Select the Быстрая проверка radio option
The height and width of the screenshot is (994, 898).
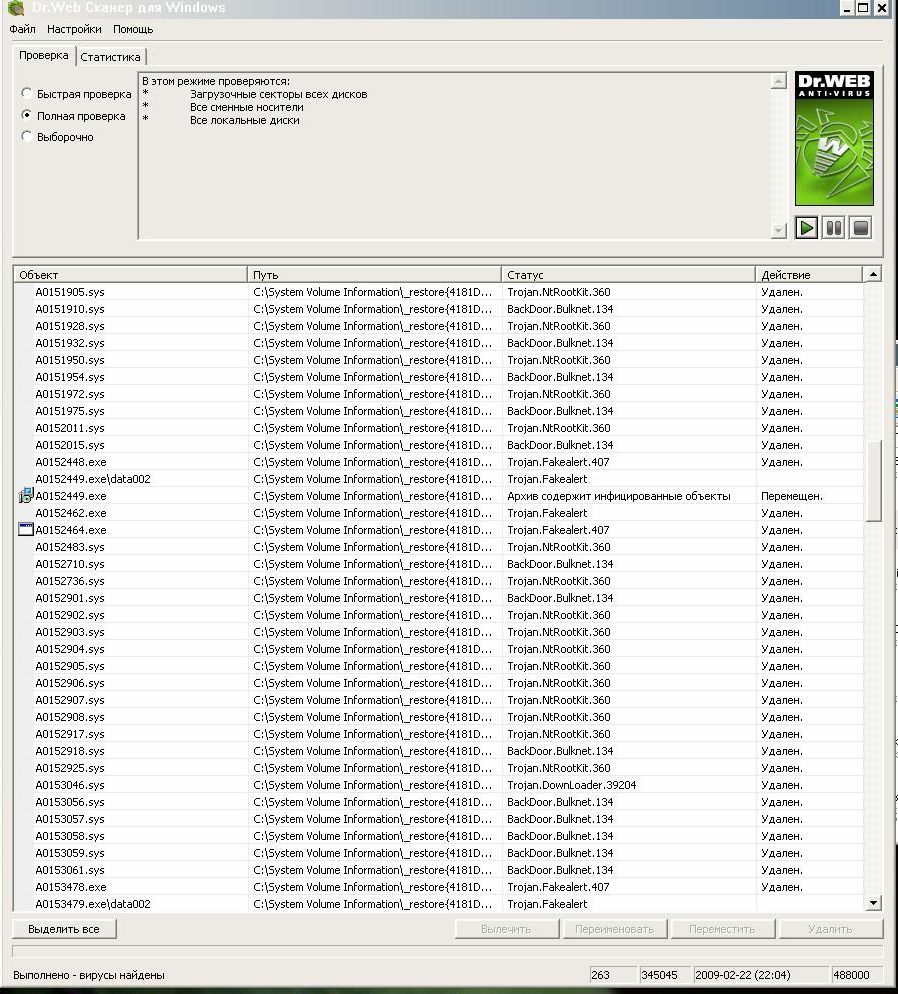click(x=28, y=94)
